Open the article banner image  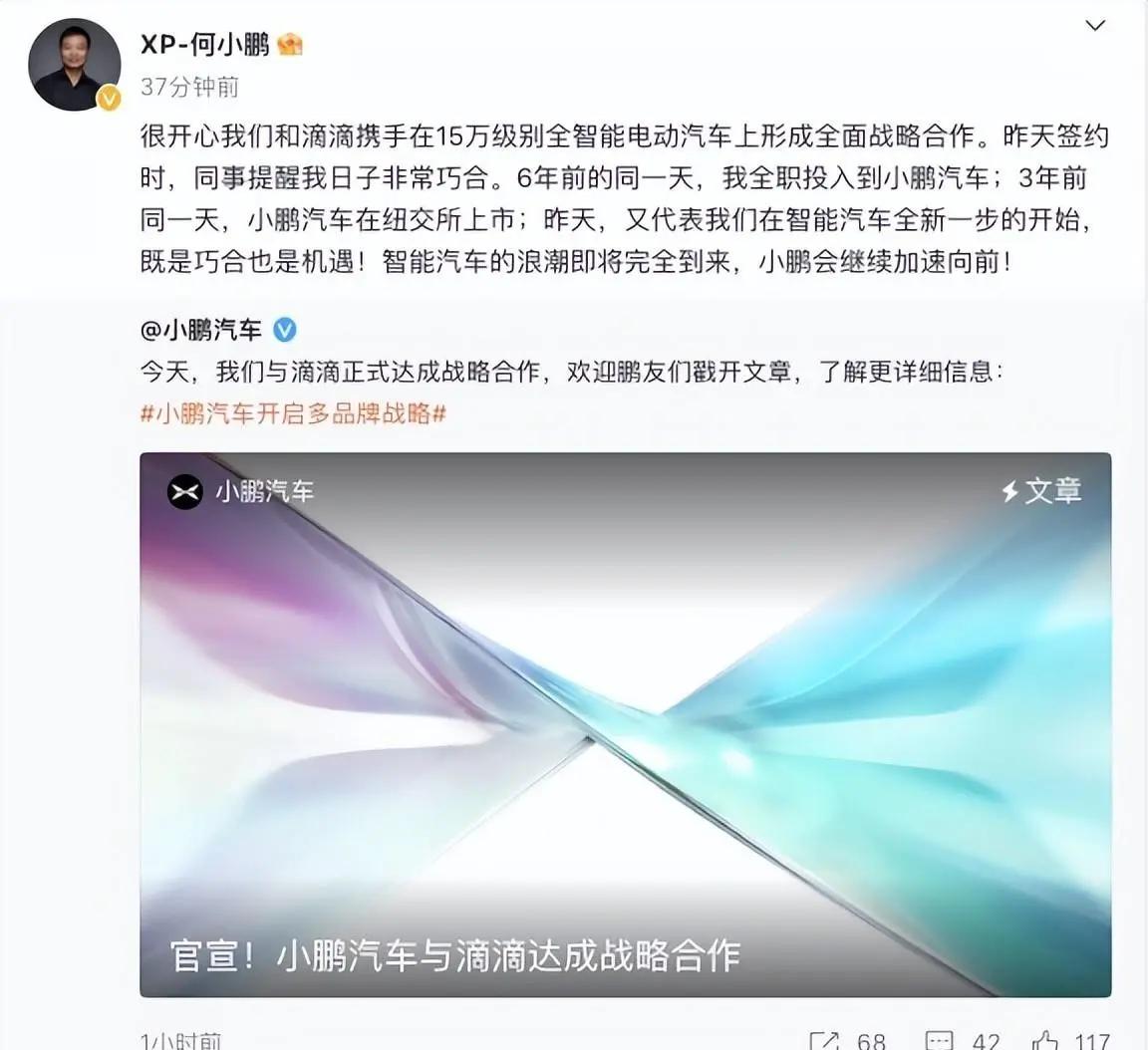(x=625, y=724)
